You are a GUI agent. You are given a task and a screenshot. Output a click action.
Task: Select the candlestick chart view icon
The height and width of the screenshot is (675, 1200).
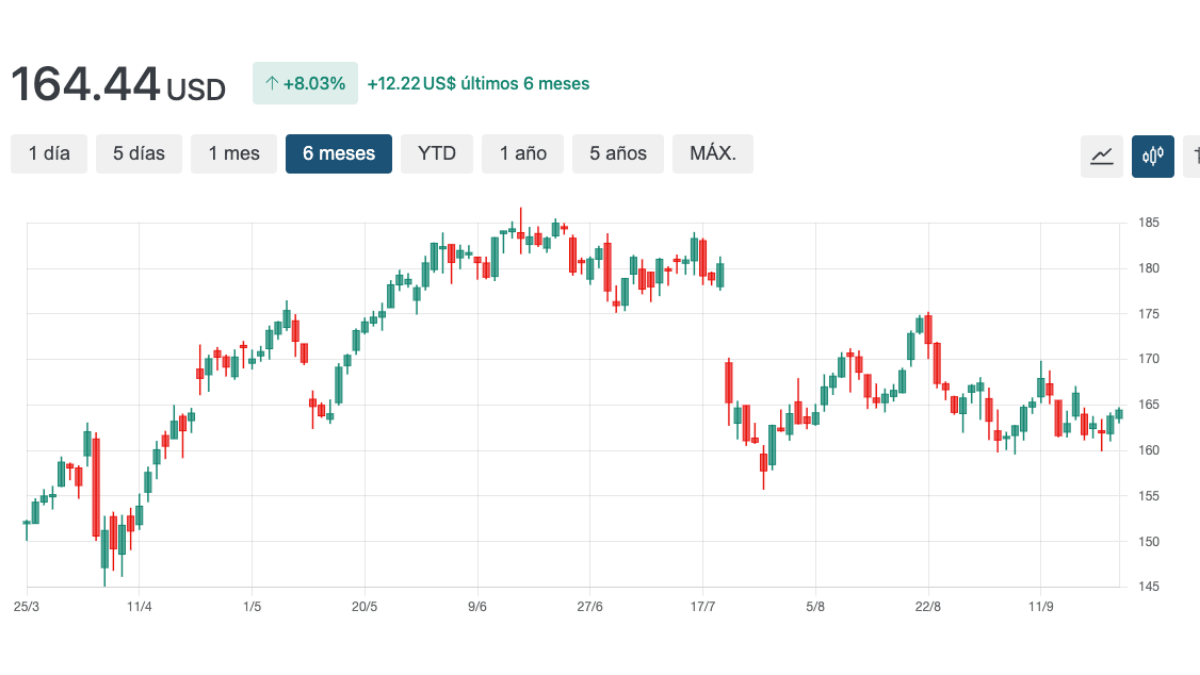pyautogui.click(x=1153, y=156)
